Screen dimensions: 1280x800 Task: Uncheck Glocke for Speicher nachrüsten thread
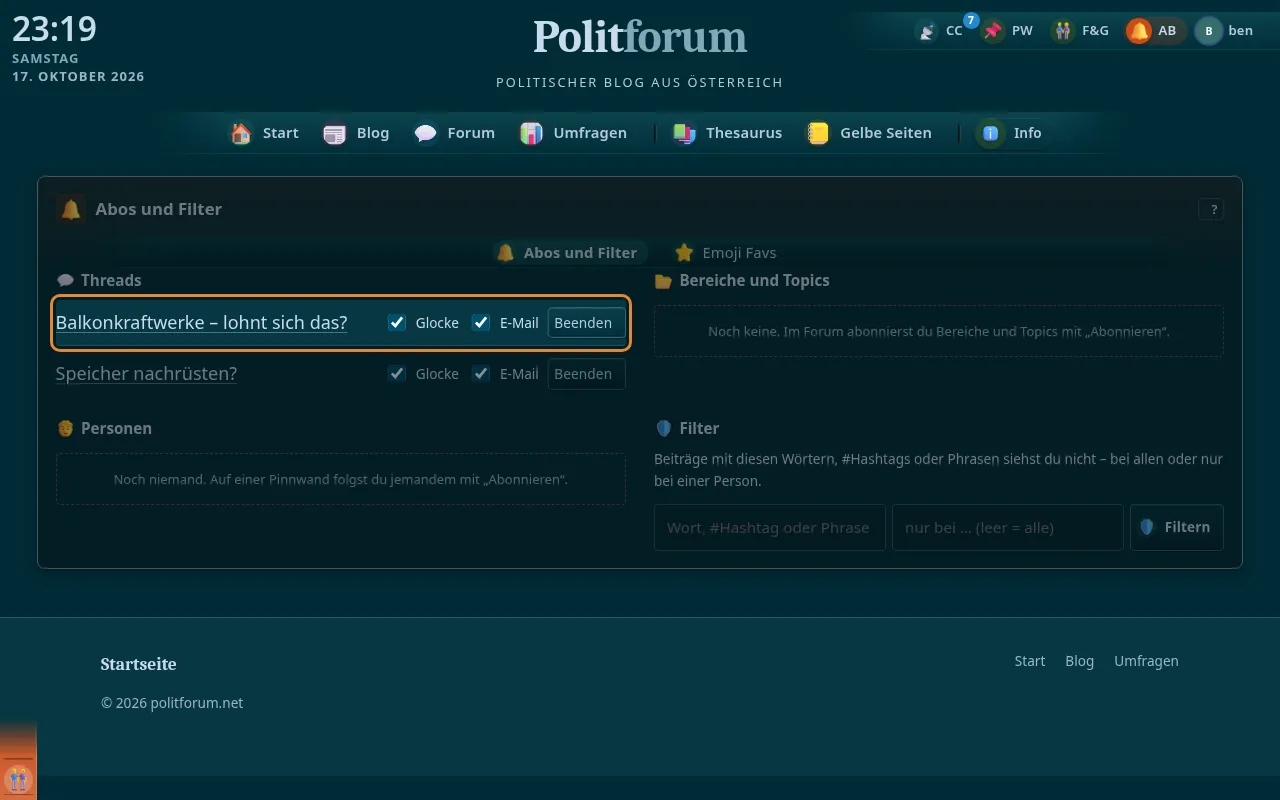point(397,374)
